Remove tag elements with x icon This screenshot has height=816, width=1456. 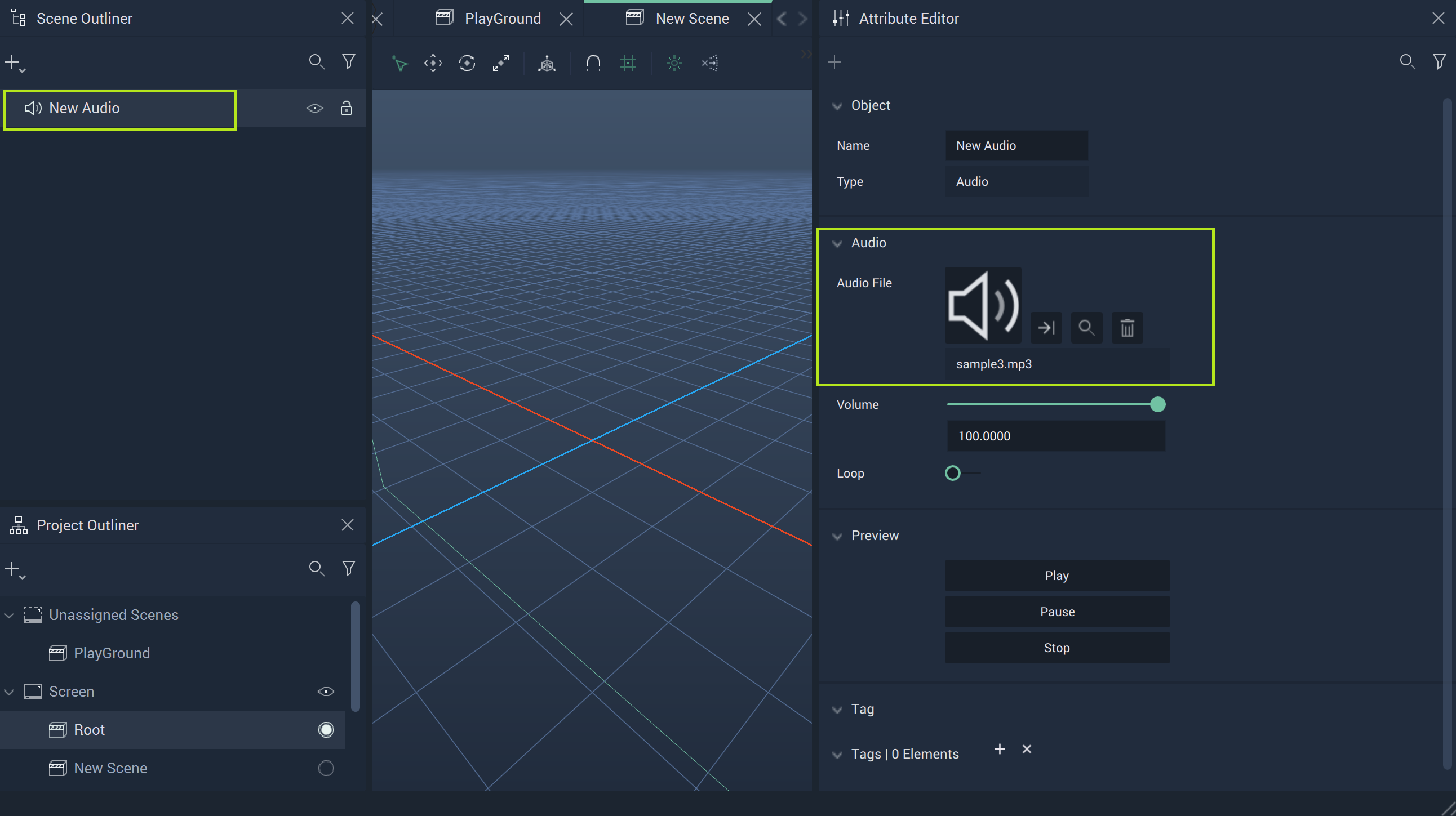point(1027,750)
